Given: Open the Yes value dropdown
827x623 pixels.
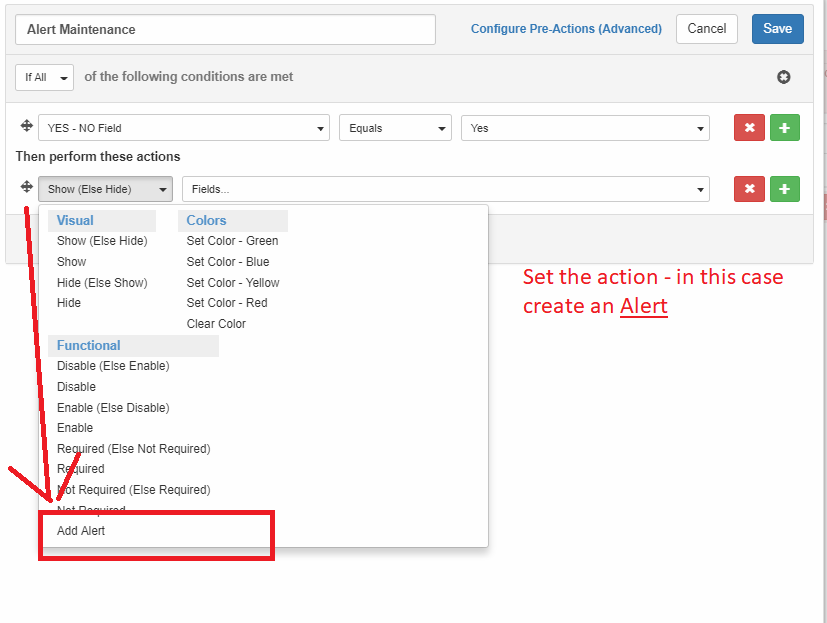Looking at the screenshot, I should pos(585,128).
